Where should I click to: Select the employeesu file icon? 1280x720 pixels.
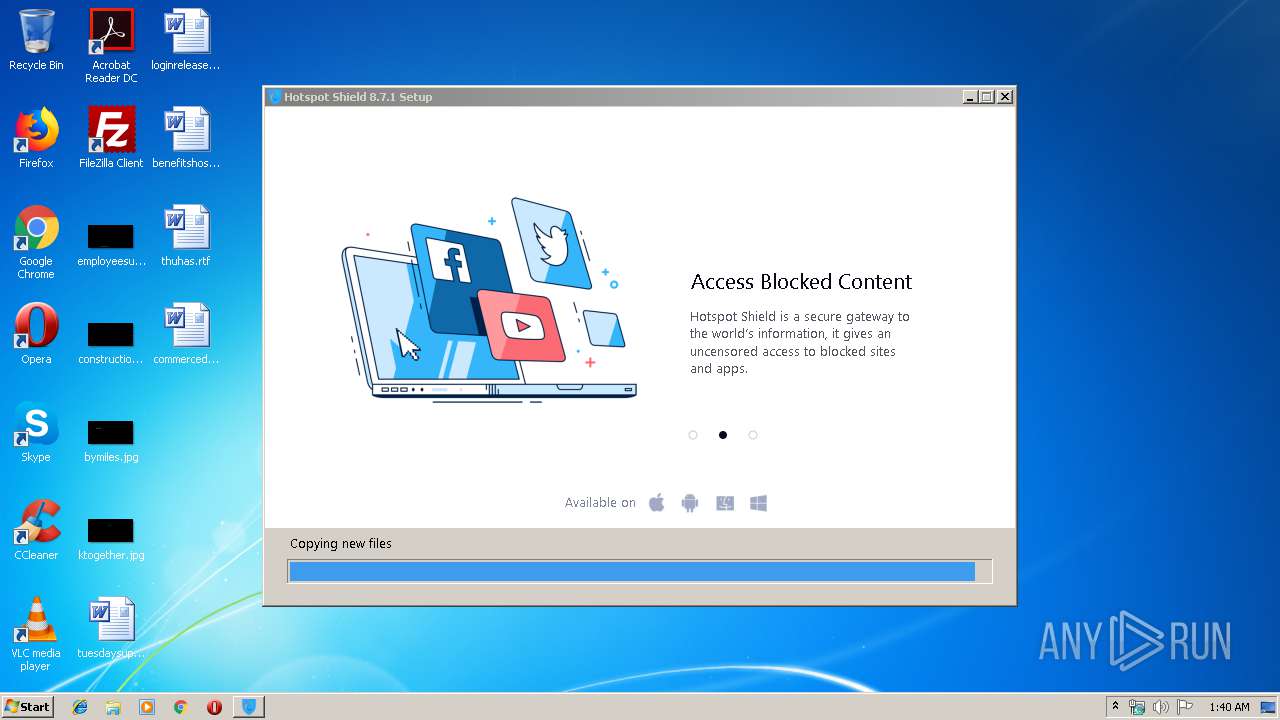(x=111, y=245)
